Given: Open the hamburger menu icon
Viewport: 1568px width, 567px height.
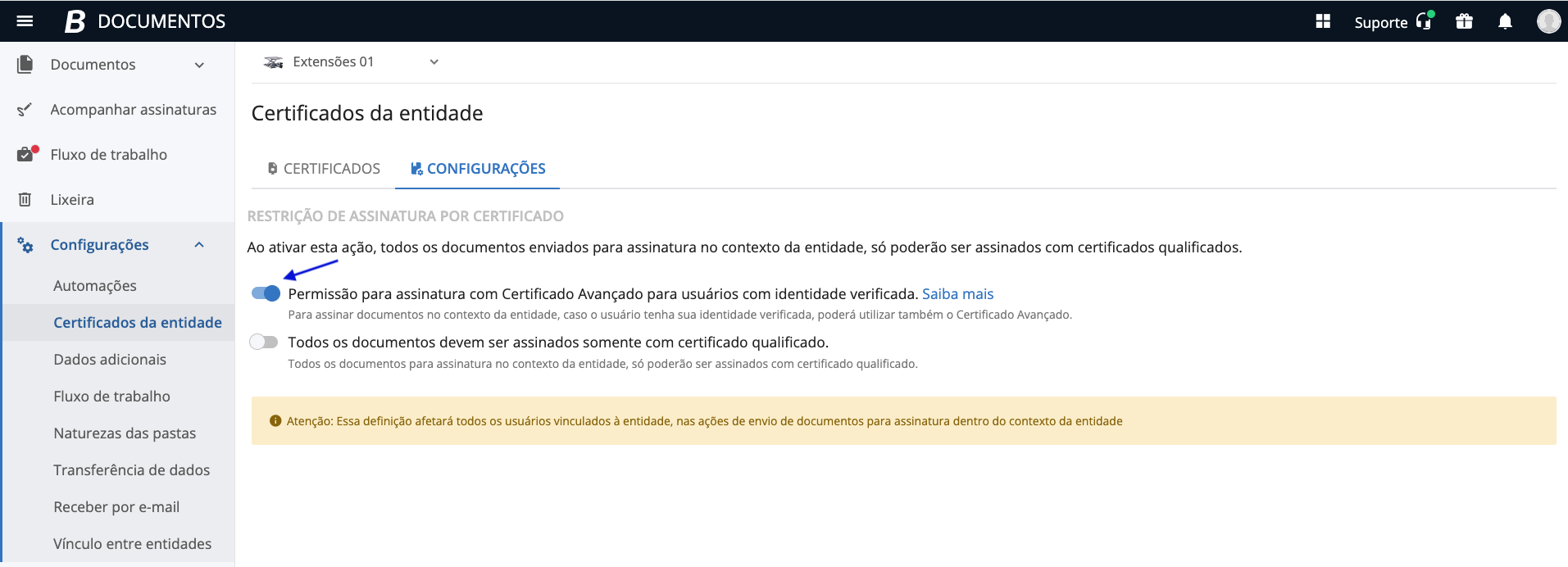Looking at the screenshot, I should [x=25, y=21].
